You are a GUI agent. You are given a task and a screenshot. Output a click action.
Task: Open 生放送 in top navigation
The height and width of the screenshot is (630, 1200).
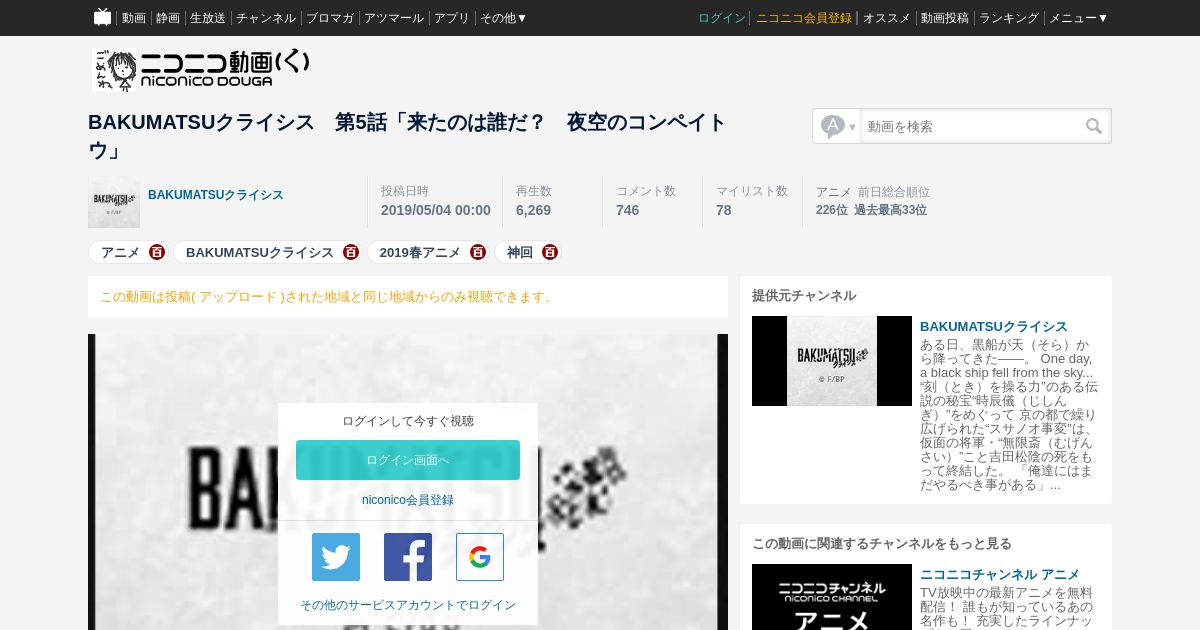[x=208, y=18]
